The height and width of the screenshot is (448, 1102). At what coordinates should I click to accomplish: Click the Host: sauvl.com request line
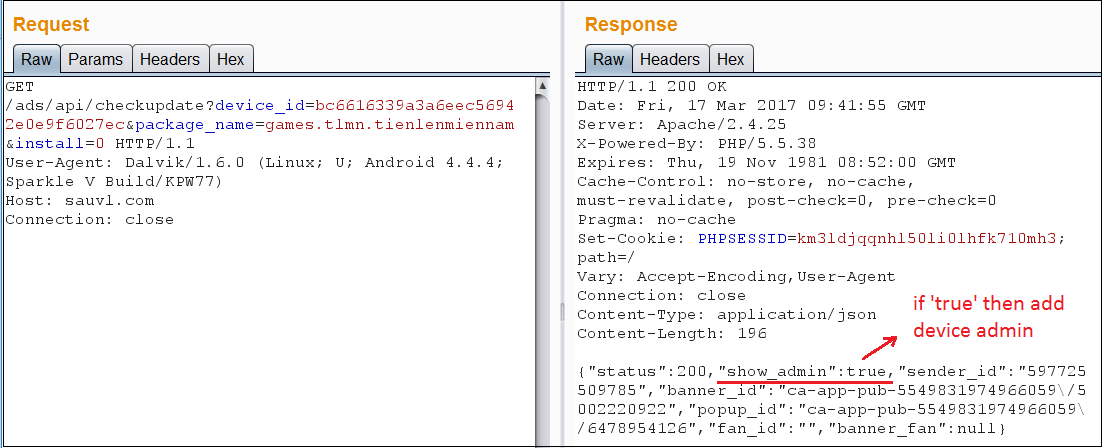80,201
